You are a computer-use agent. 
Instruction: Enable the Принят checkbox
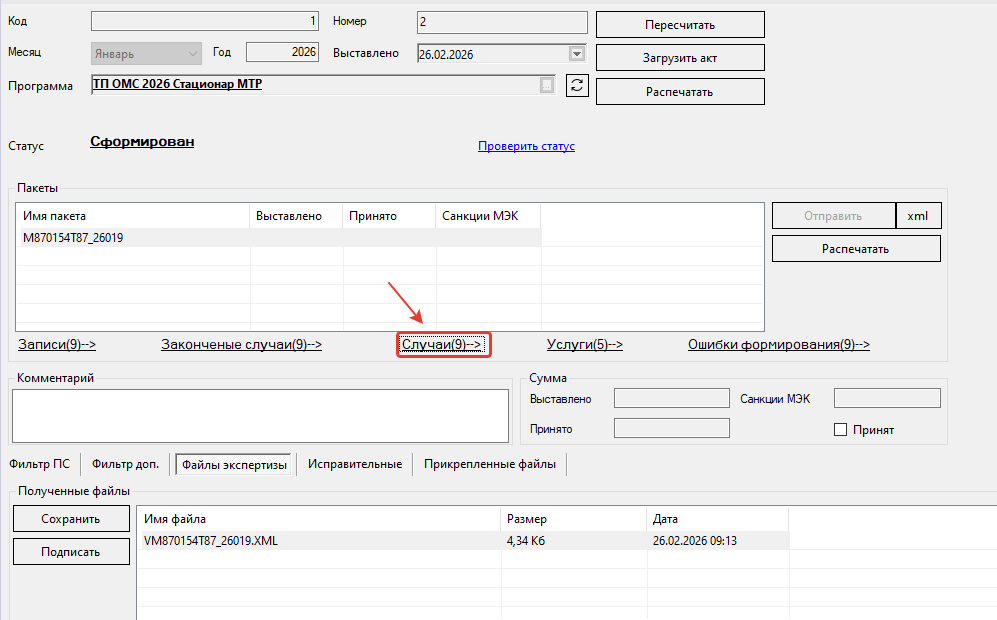840,430
